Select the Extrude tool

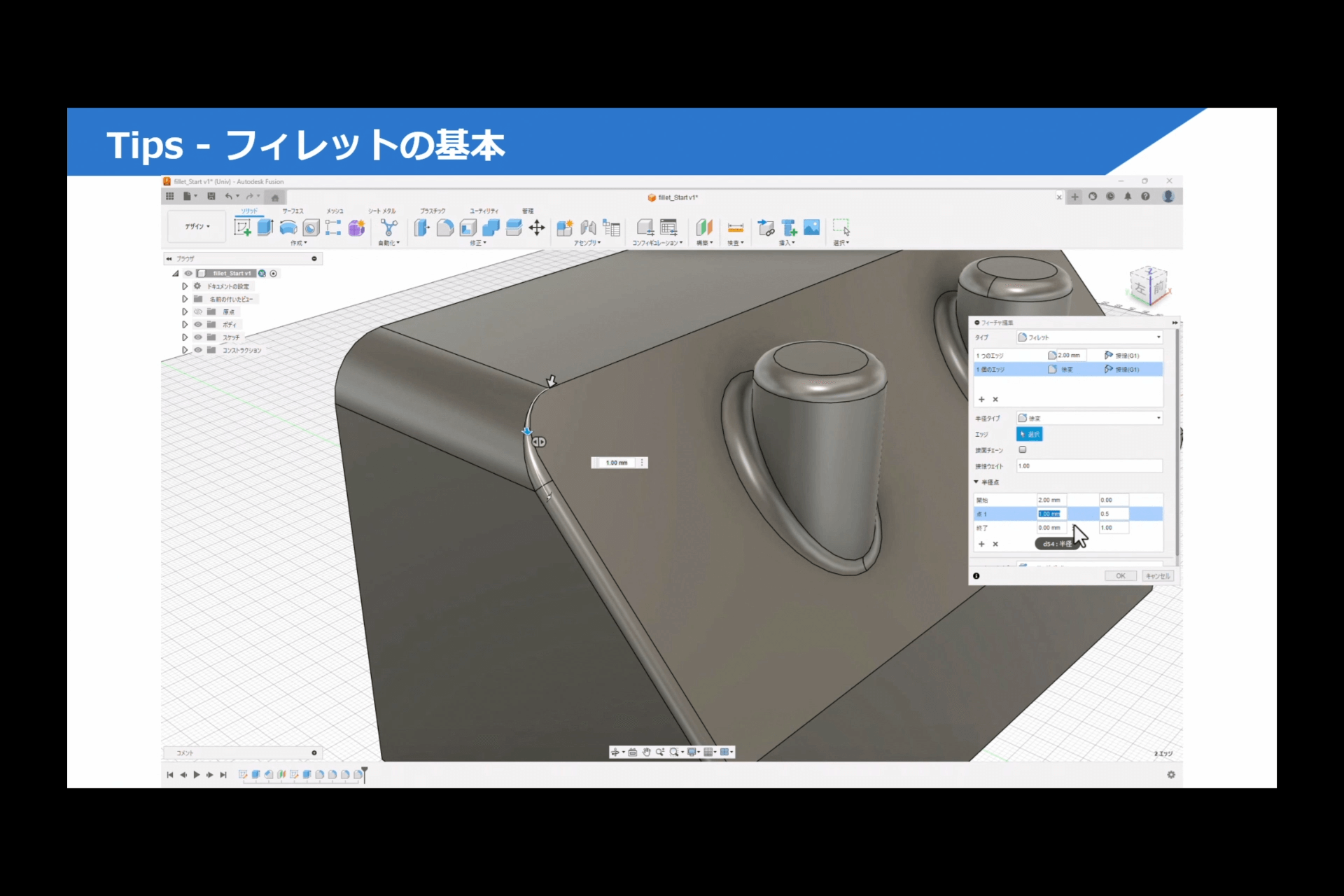[x=265, y=227]
